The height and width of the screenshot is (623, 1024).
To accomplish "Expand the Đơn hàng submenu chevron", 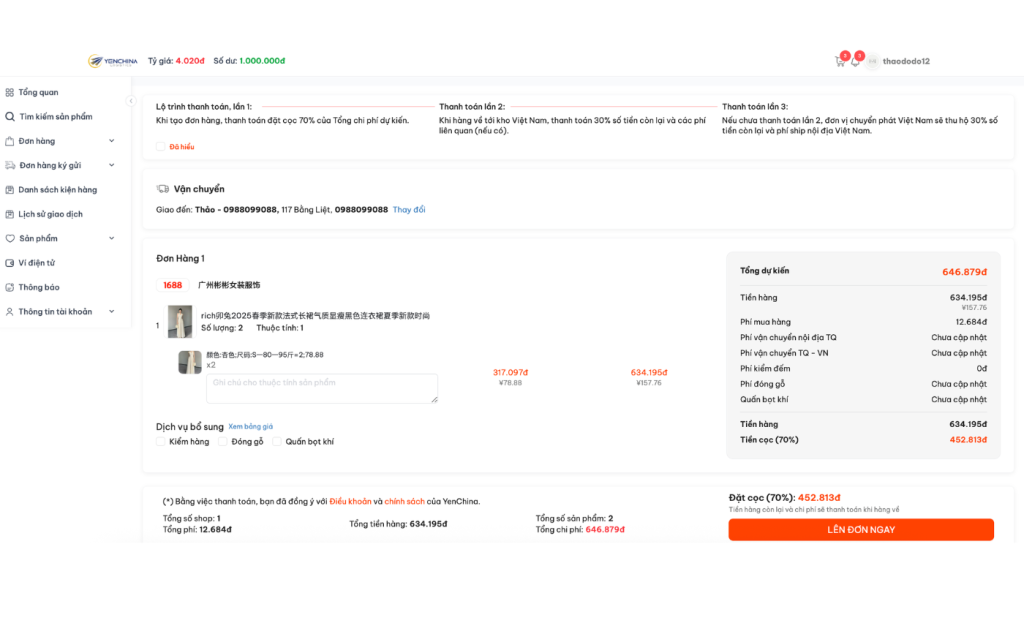I will click(x=111, y=141).
